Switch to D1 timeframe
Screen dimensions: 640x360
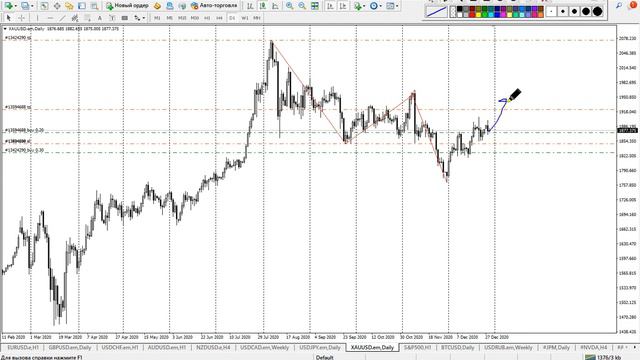[232, 18]
